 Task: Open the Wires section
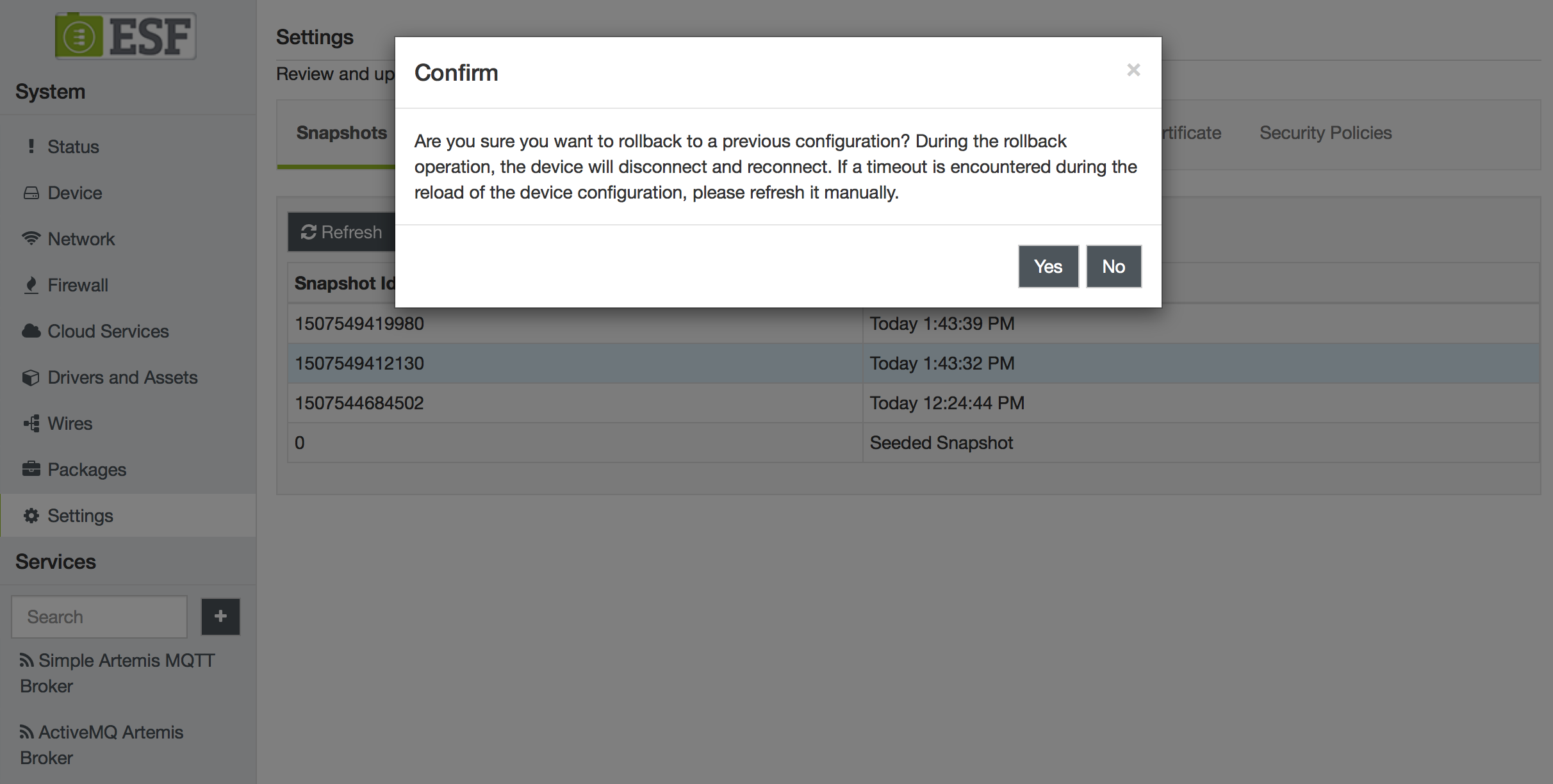(128, 423)
